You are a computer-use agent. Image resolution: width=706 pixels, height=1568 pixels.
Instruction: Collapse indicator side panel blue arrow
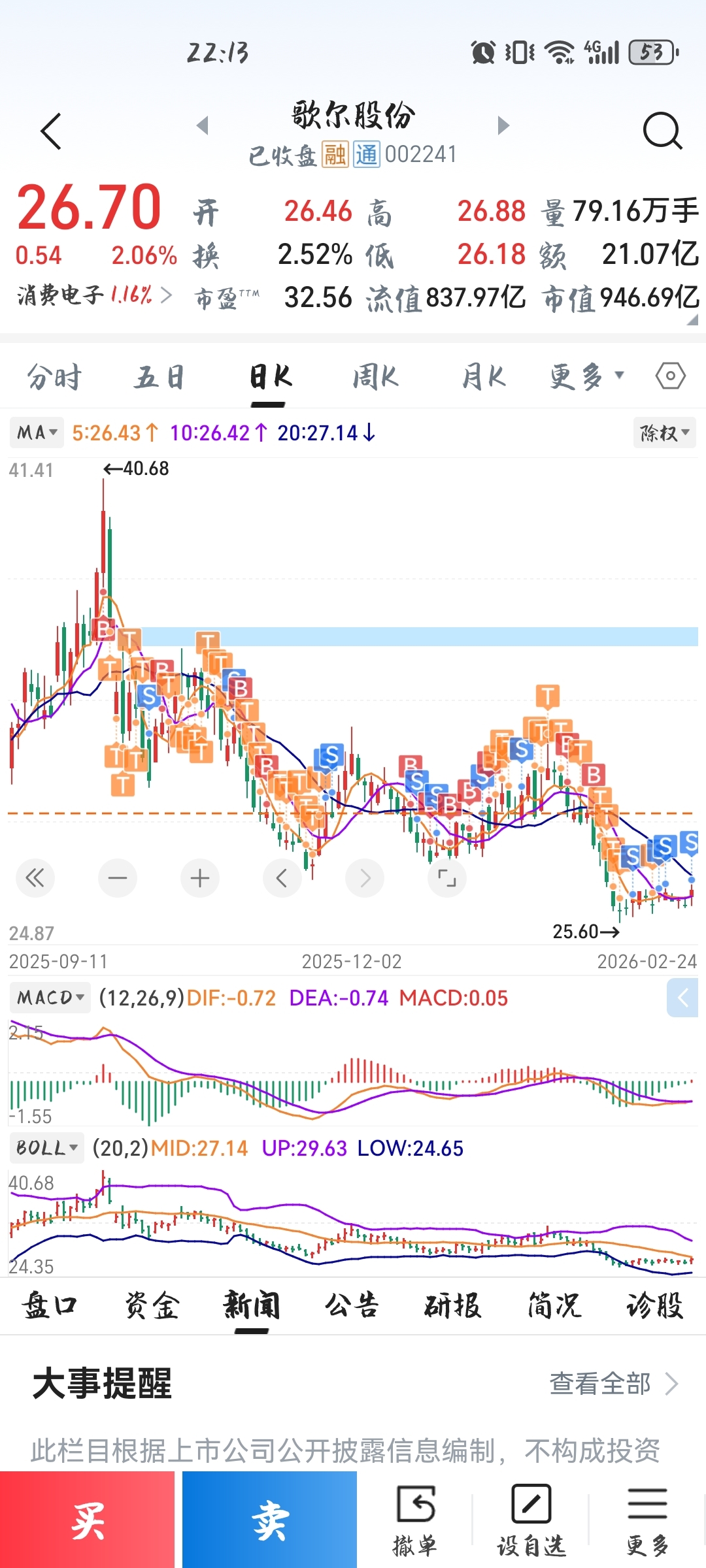click(x=682, y=998)
